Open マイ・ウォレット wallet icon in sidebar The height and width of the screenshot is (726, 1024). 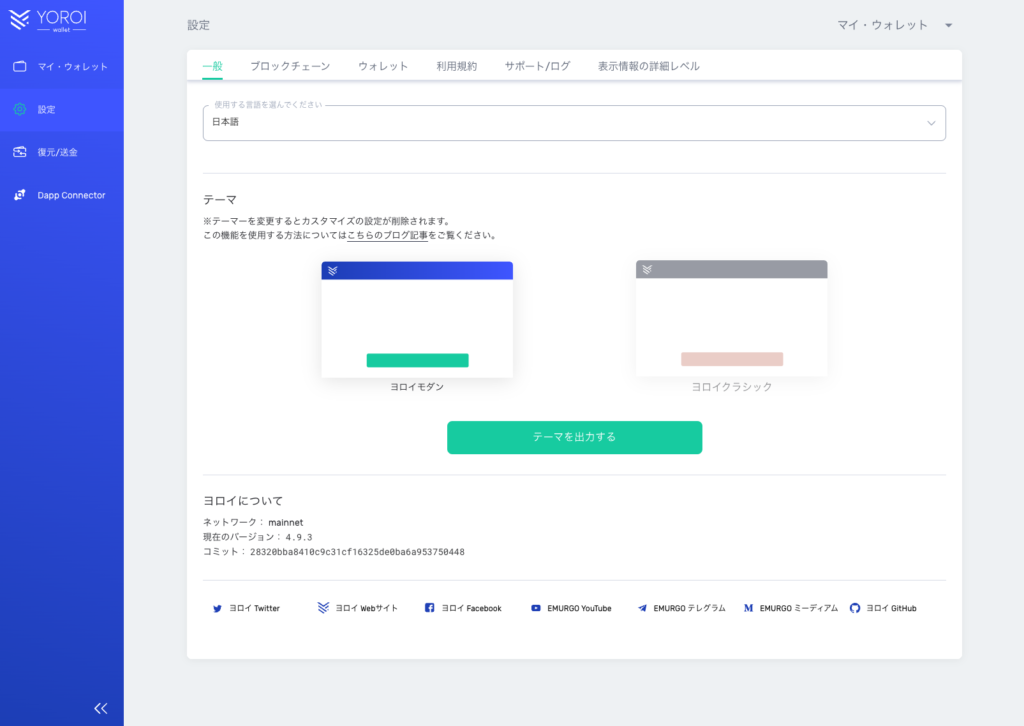click(20, 67)
